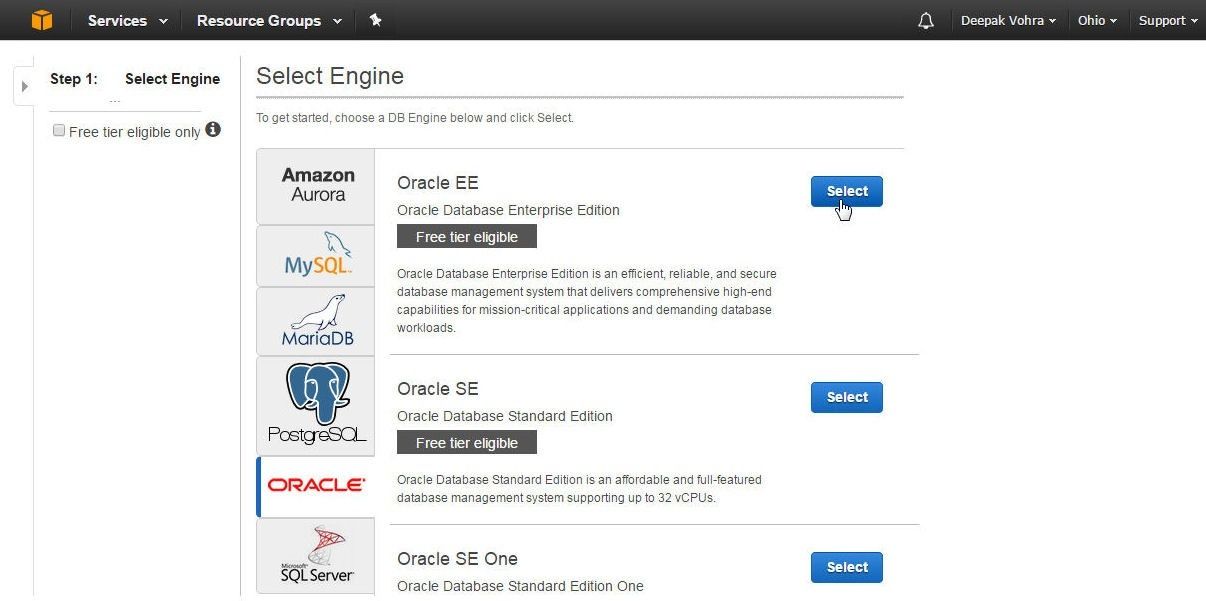Enable the Free tier eligible only checkbox
The width and height of the screenshot is (1206, 601).
(59, 131)
